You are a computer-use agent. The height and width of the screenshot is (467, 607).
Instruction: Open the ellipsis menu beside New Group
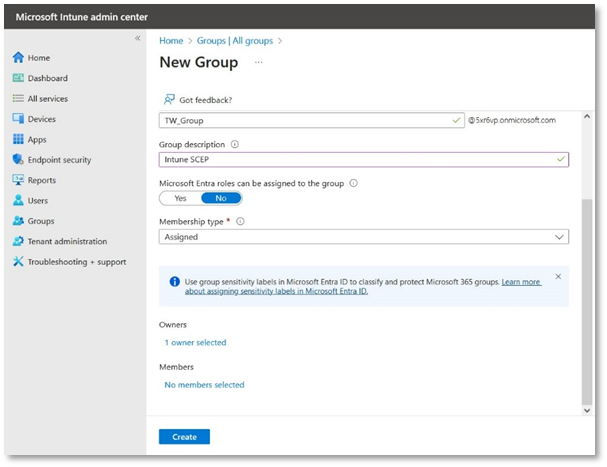[258, 62]
